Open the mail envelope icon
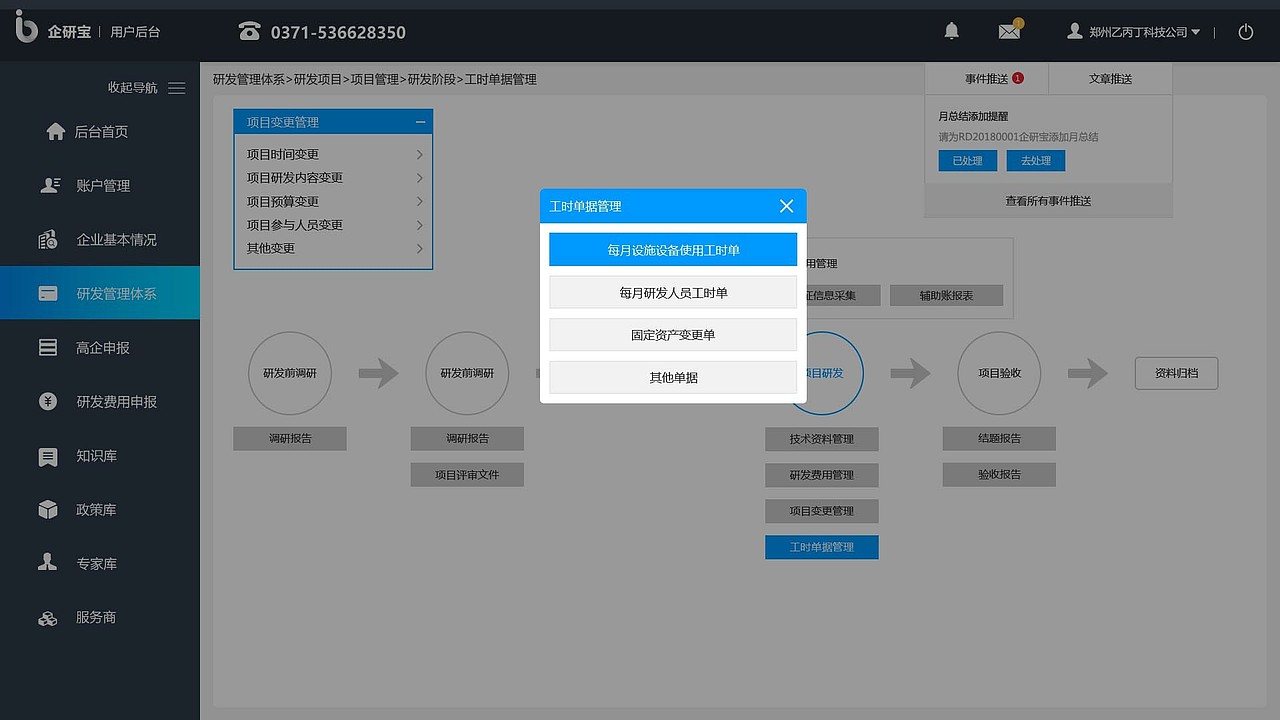 click(x=1010, y=31)
